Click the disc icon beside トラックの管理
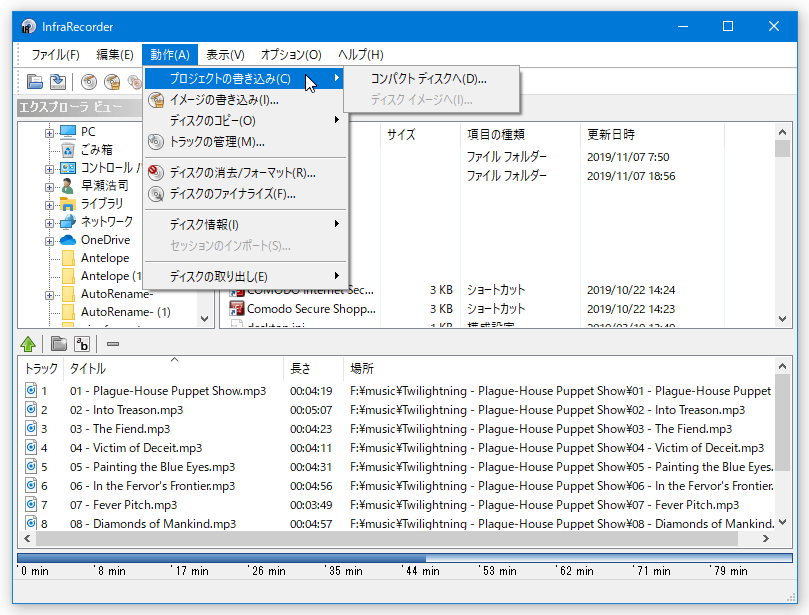 (156, 141)
